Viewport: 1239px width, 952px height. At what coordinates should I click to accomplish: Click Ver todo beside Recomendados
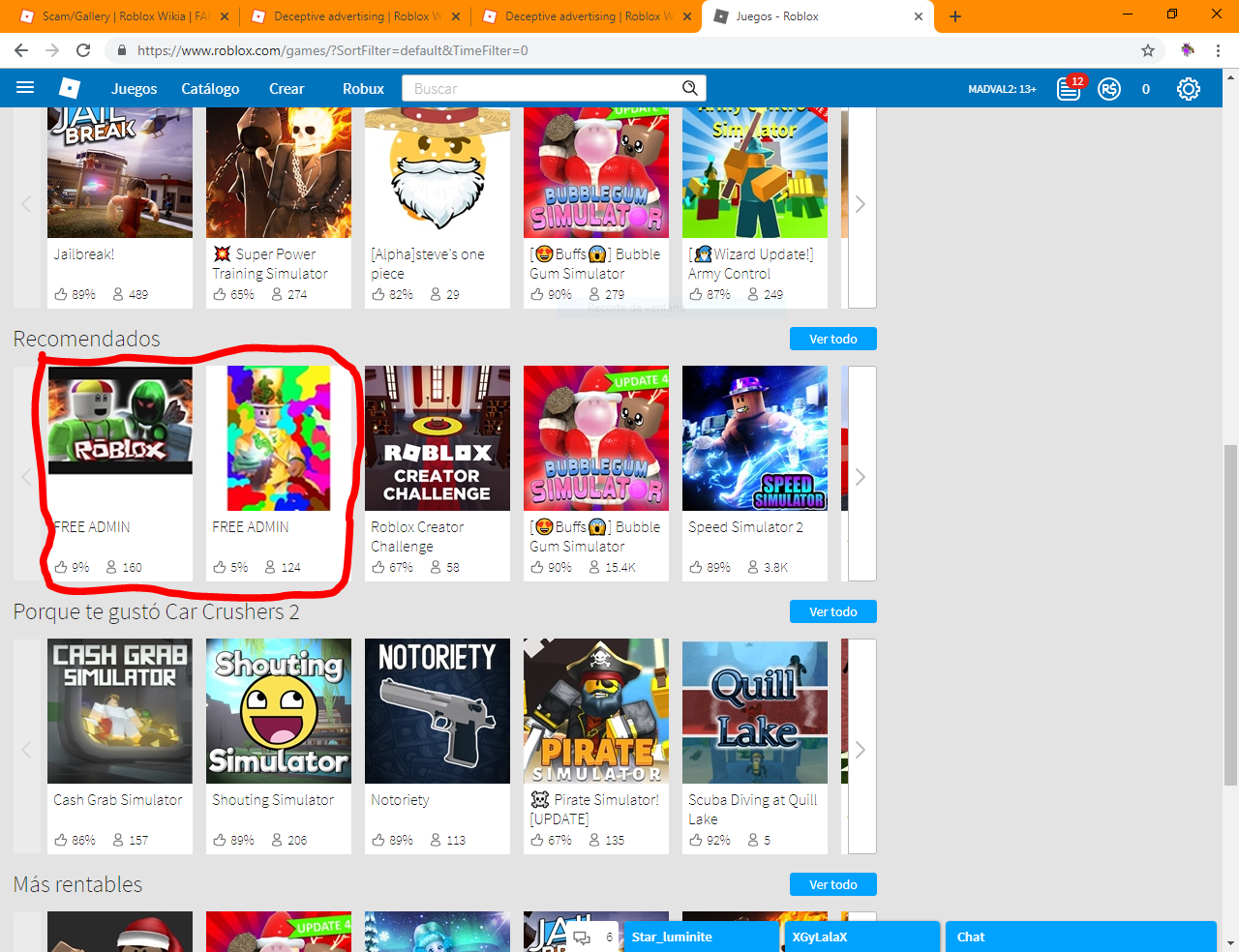coord(832,339)
